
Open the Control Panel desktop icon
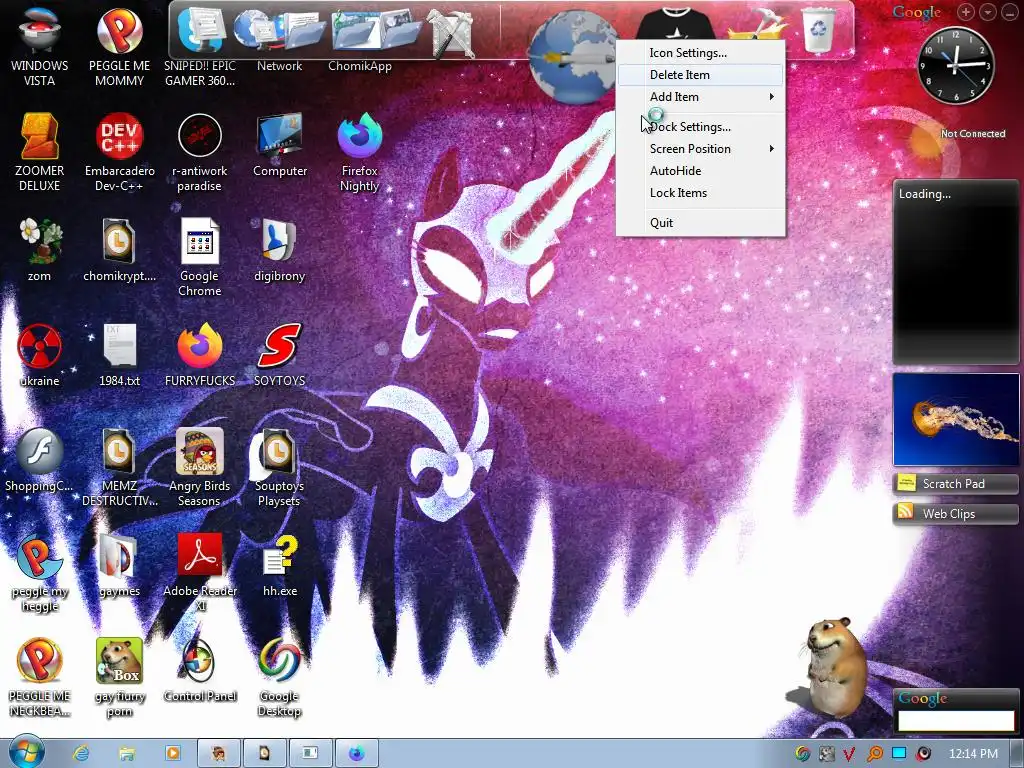coord(199,671)
